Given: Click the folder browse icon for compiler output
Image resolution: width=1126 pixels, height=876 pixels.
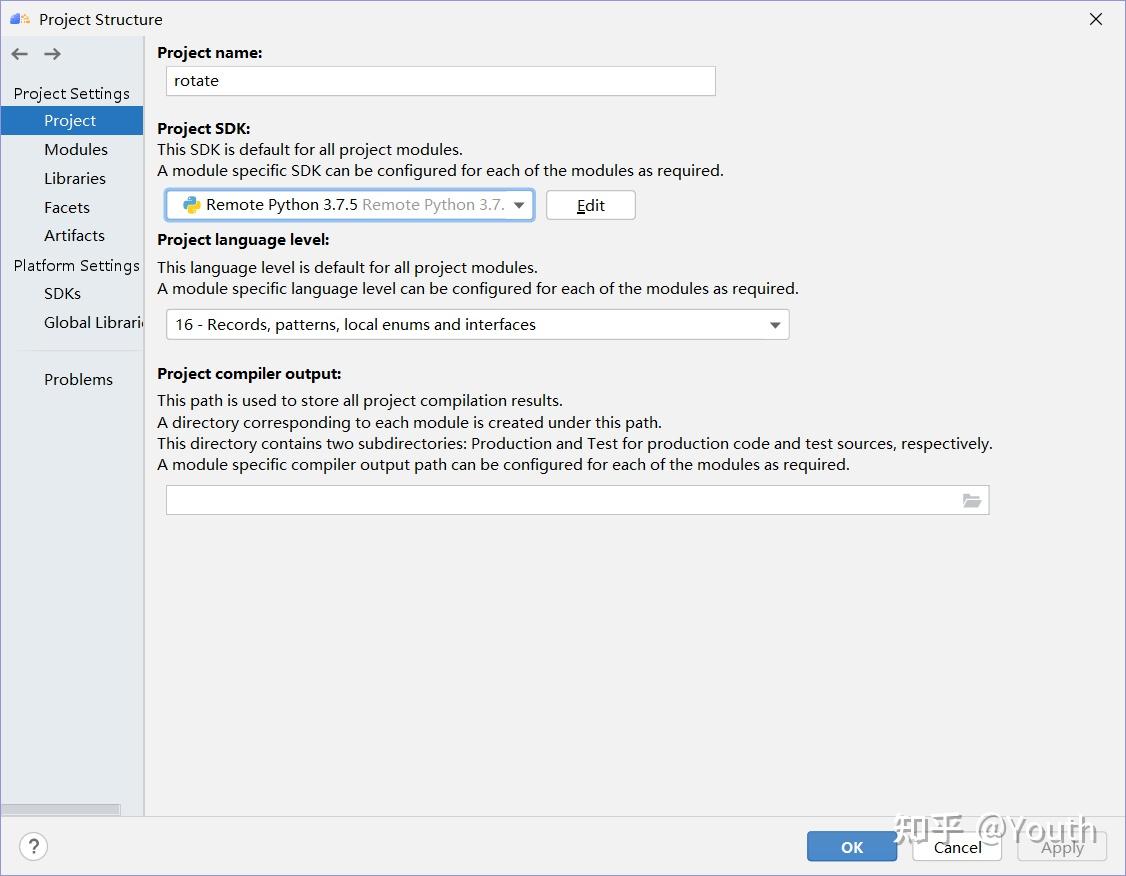Looking at the screenshot, I should [971, 500].
